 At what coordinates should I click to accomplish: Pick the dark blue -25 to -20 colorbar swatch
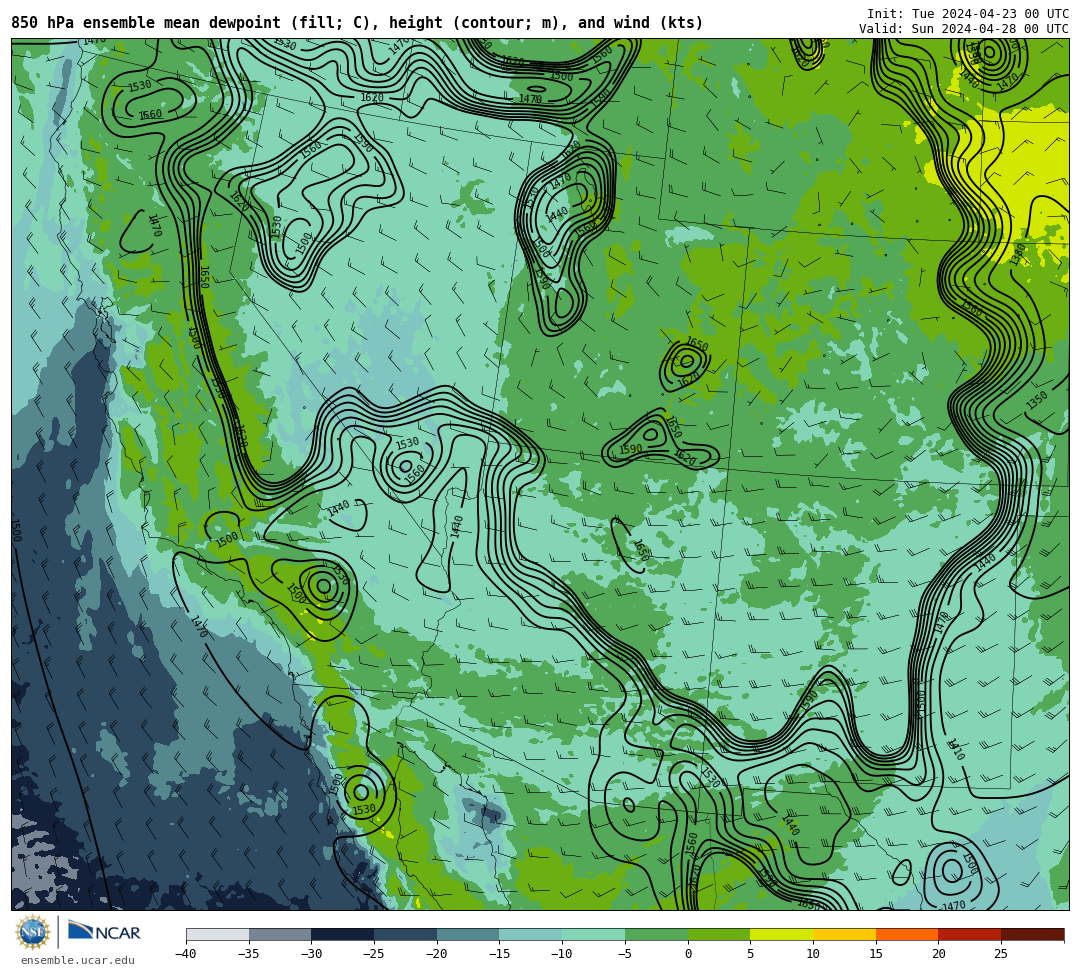tap(405, 934)
